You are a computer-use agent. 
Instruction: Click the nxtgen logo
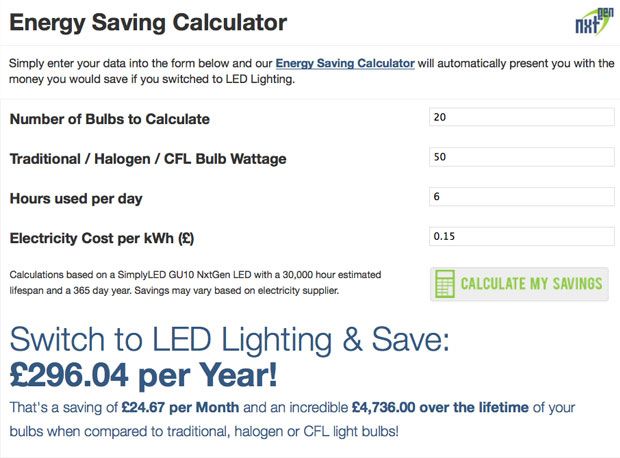coord(594,21)
